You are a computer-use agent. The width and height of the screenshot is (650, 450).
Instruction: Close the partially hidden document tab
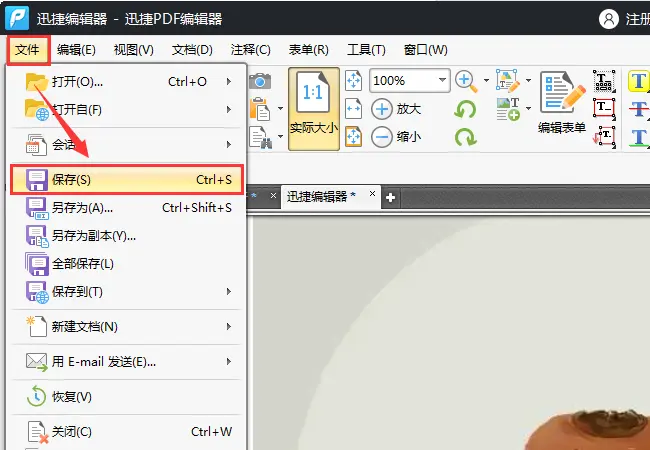click(273, 195)
